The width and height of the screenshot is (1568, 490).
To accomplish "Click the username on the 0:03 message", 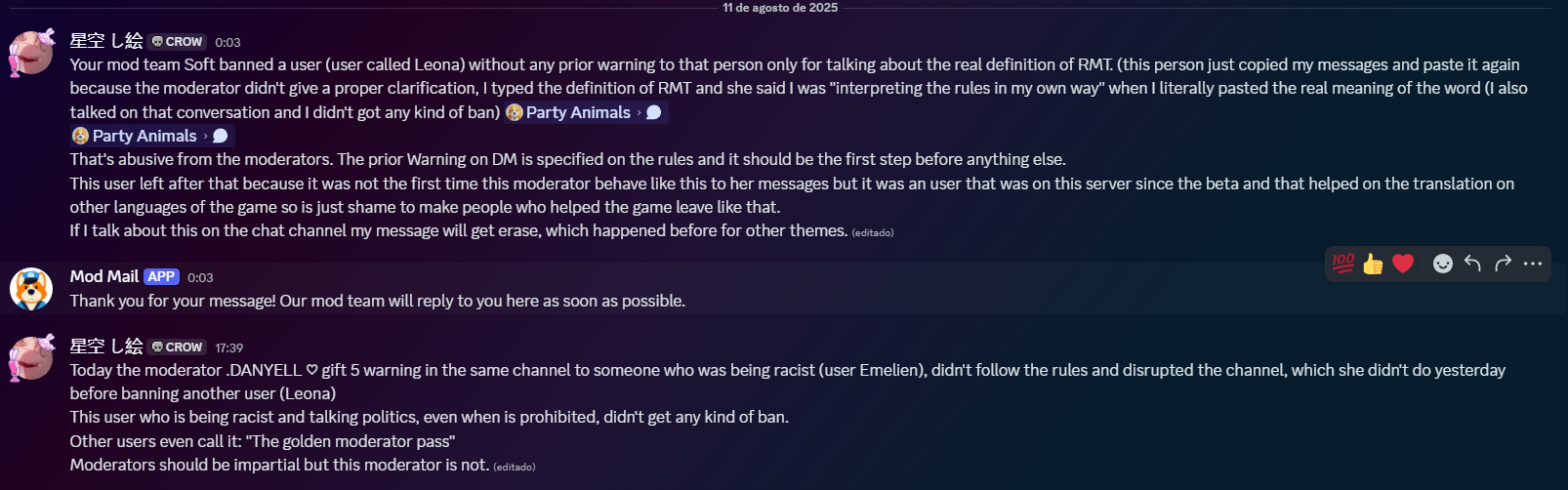I will coord(106,41).
